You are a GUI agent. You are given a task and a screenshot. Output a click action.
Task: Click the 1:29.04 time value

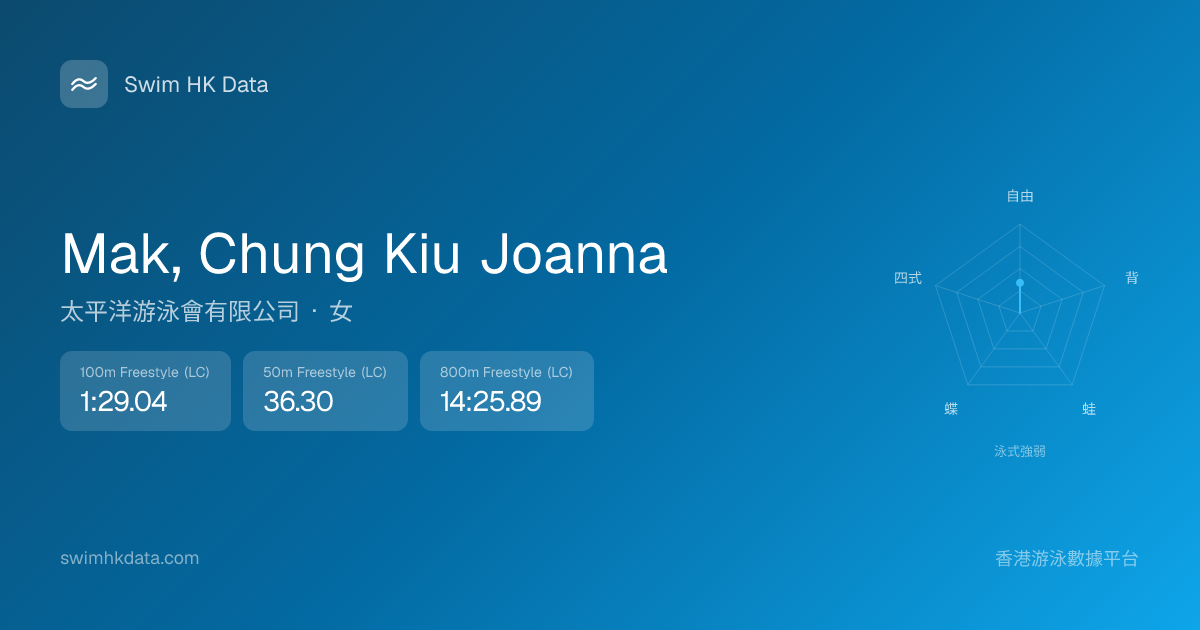[x=123, y=402]
